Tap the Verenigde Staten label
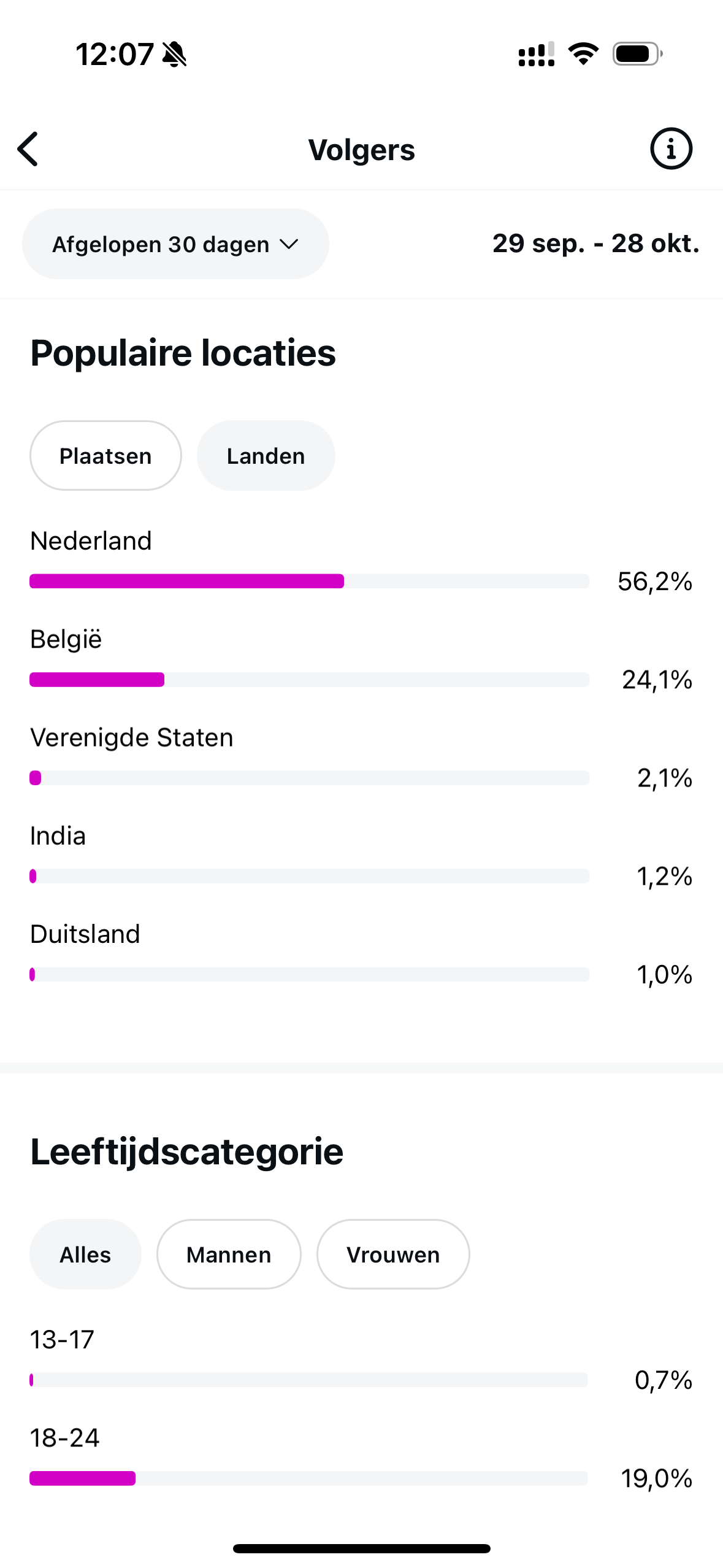 pos(132,737)
